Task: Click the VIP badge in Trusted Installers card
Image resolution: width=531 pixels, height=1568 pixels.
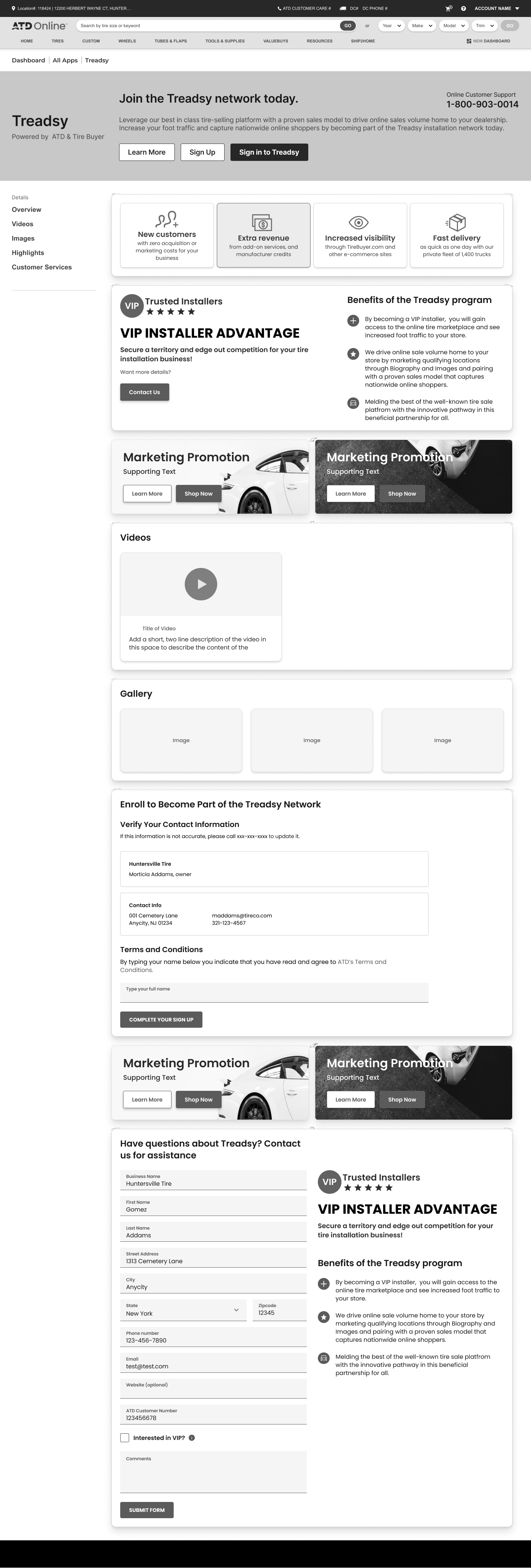Action: 132,306
